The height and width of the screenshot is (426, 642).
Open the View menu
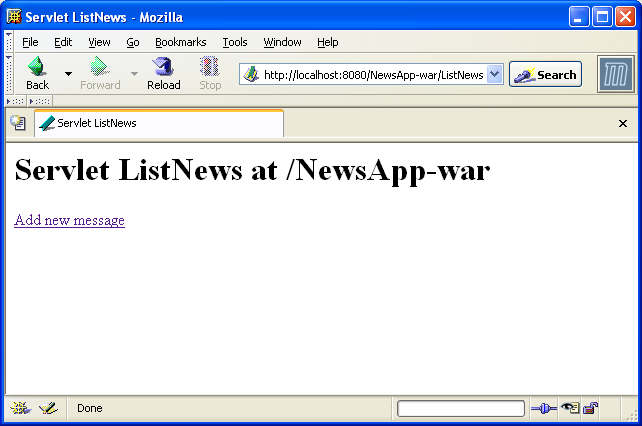[x=99, y=42]
